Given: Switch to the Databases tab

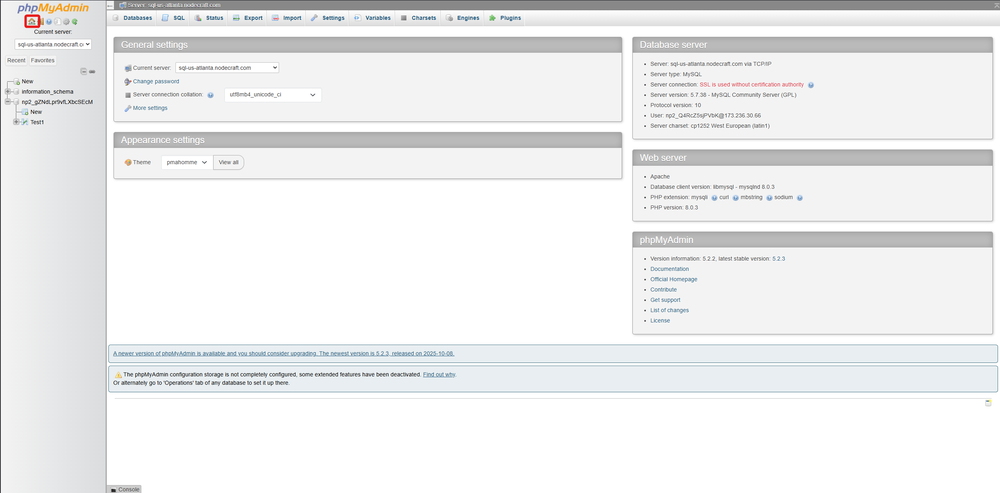Looking at the screenshot, I should point(133,18).
